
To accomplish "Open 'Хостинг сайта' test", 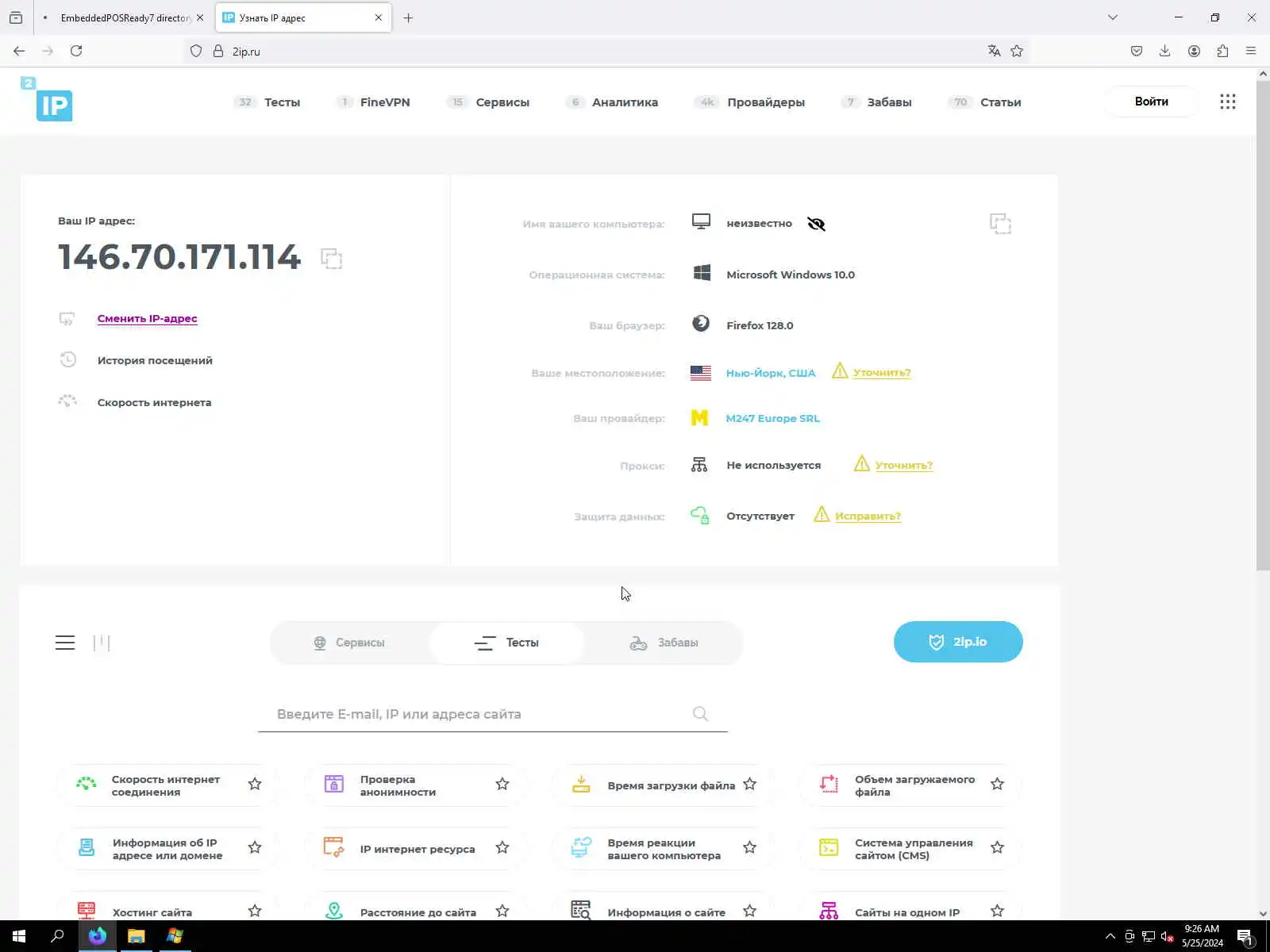I will 152,912.
